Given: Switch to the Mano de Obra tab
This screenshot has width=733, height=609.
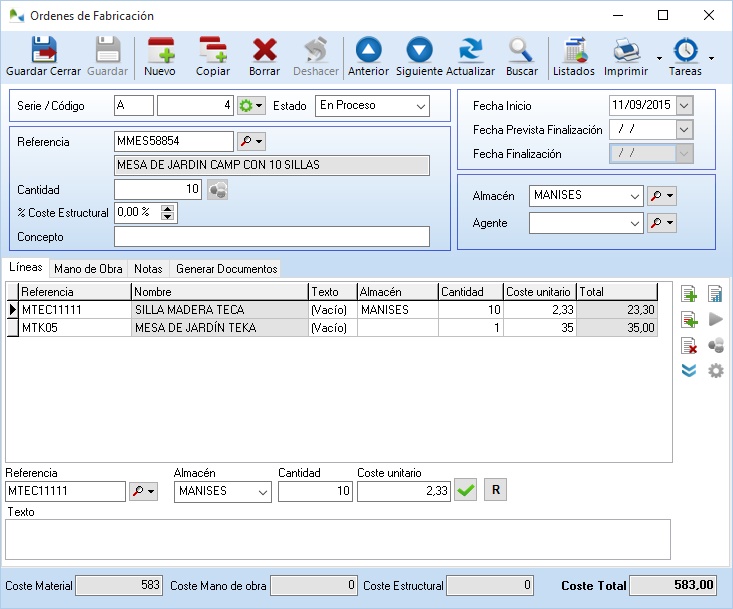Looking at the screenshot, I should pyautogui.click(x=88, y=268).
